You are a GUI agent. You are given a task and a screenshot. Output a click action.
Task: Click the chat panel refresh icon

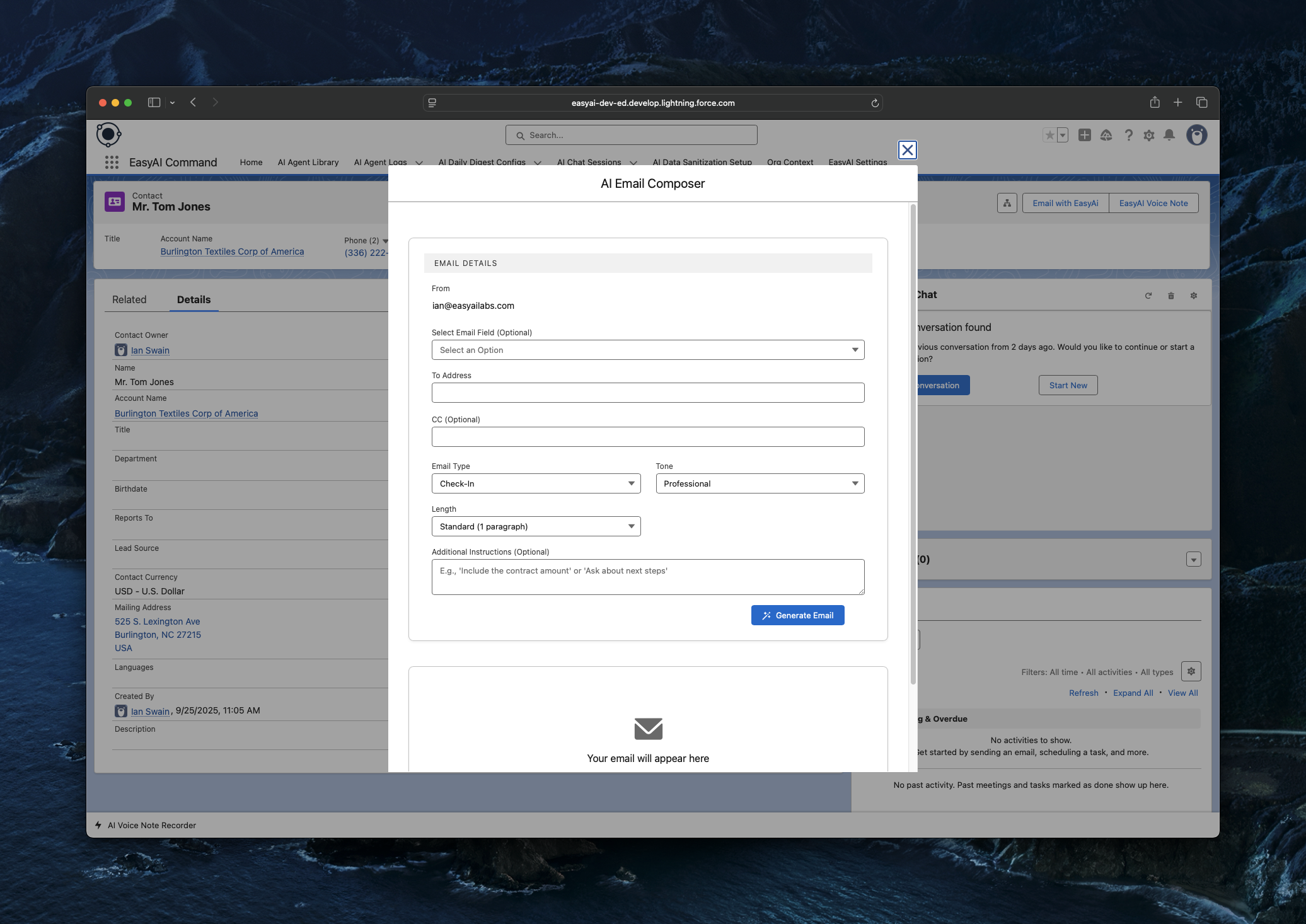[x=1148, y=296]
